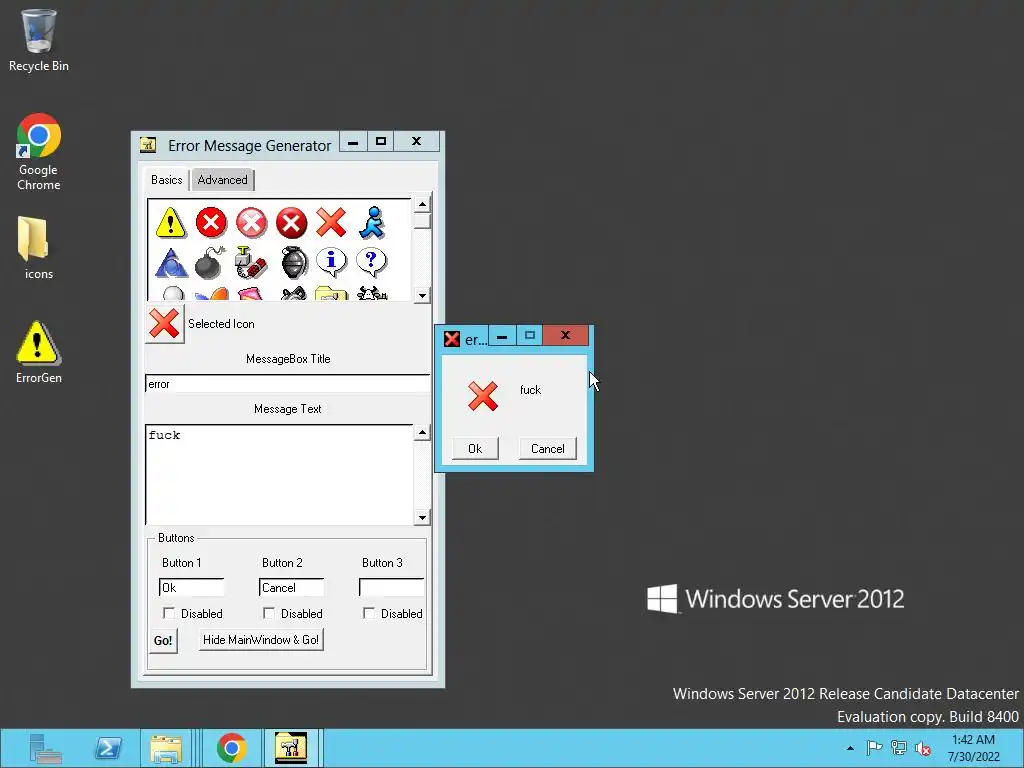Select the hand grenade icon
Screen dimensions: 1024x768
294,263
